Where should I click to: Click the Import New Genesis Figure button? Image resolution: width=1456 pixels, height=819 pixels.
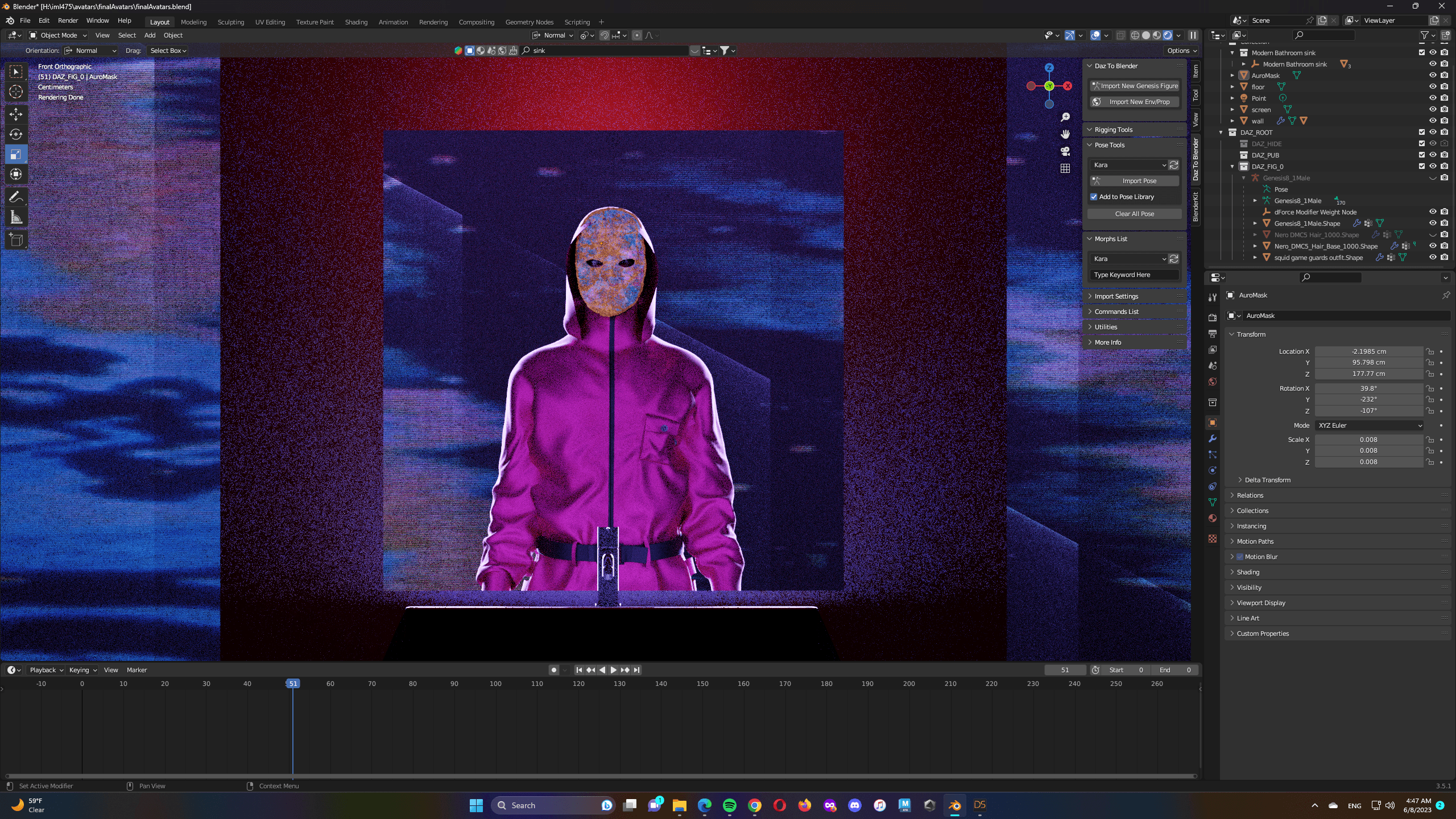[x=1135, y=86]
